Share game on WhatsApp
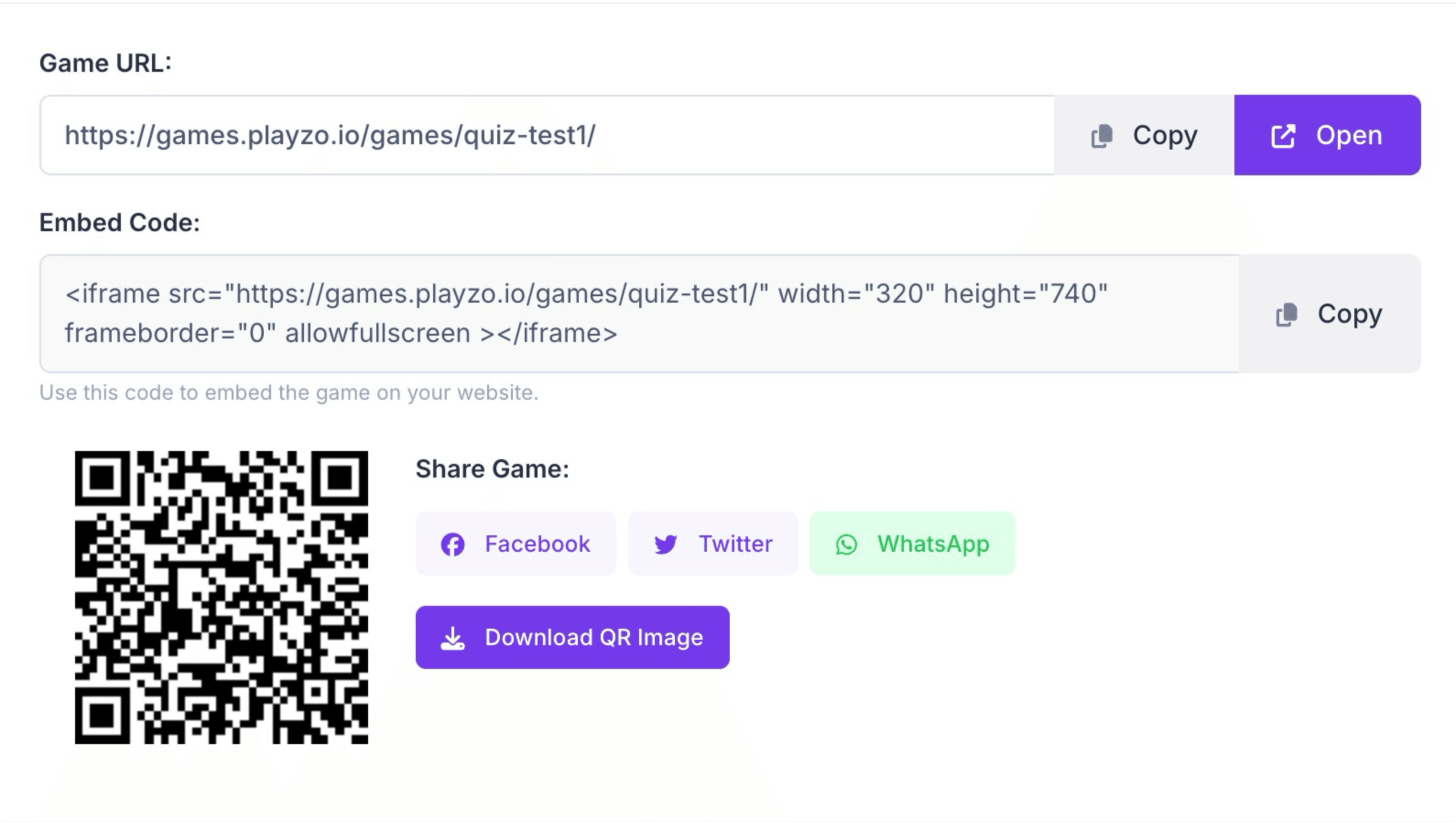Viewport: 1456px width, 822px height. pos(913,544)
